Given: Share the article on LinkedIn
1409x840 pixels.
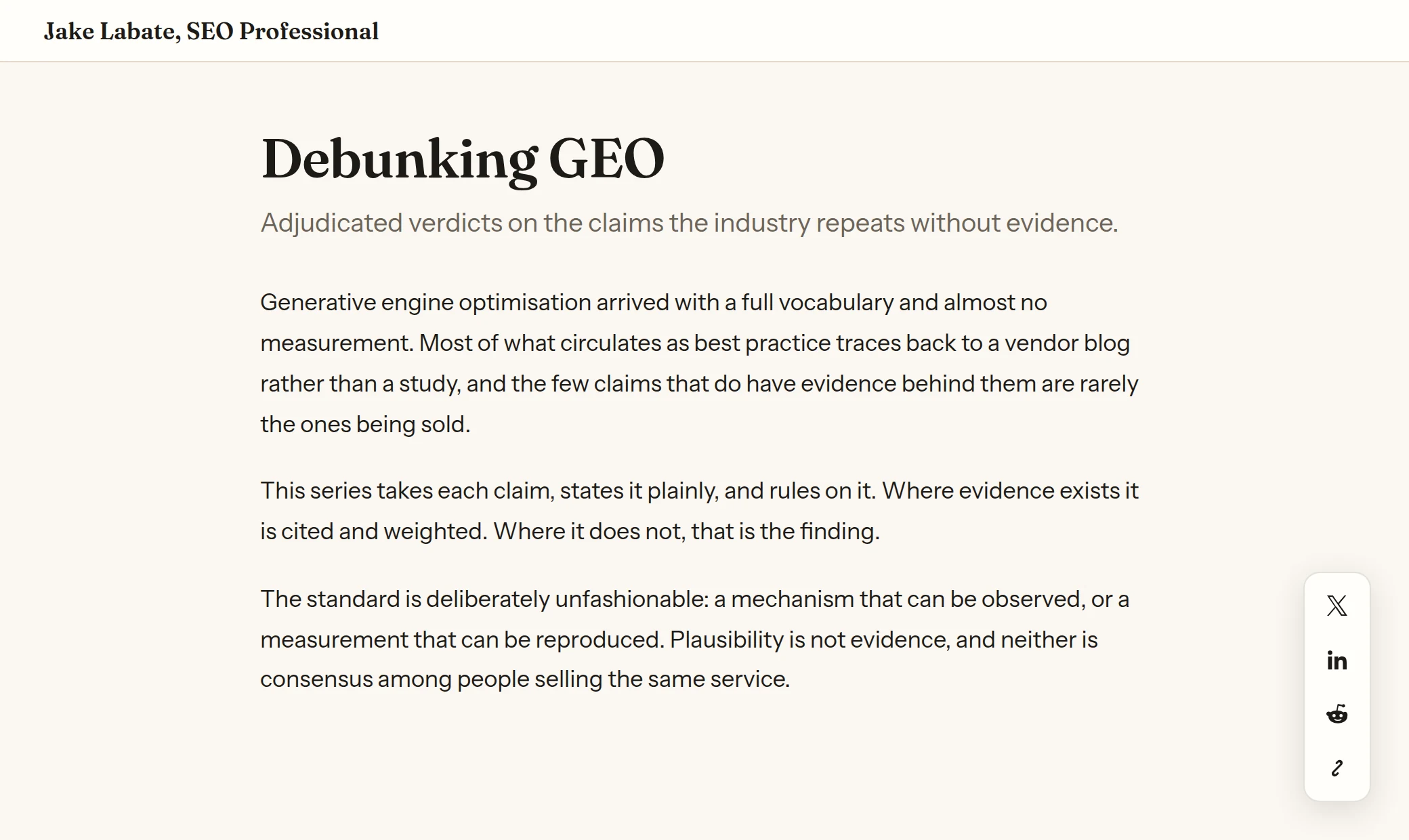Looking at the screenshot, I should (x=1337, y=660).
